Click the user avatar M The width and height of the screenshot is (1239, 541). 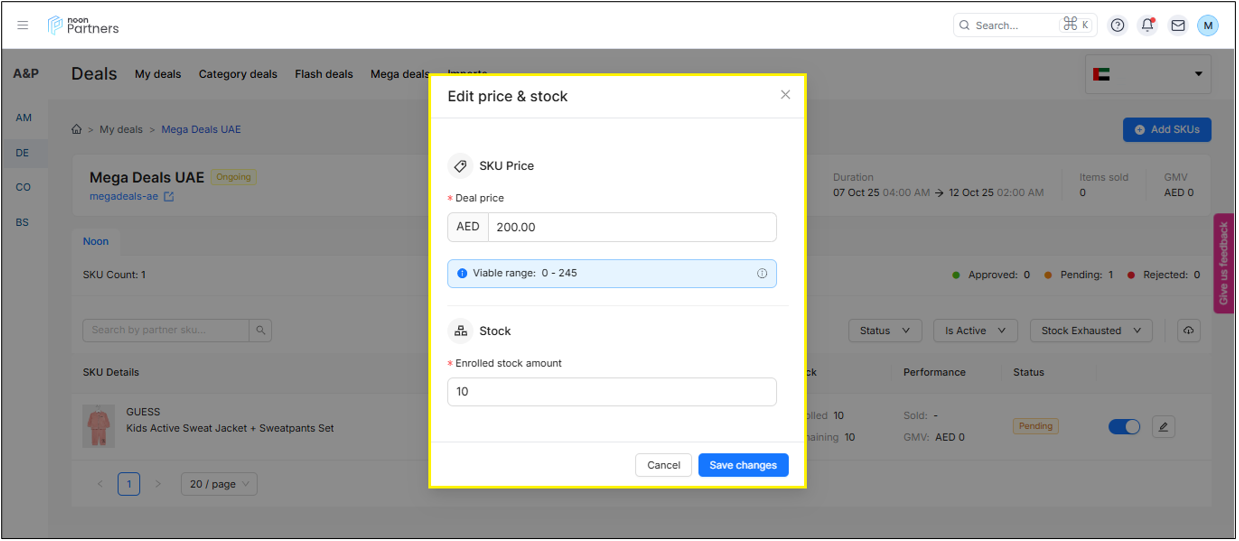[x=1207, y=25]
